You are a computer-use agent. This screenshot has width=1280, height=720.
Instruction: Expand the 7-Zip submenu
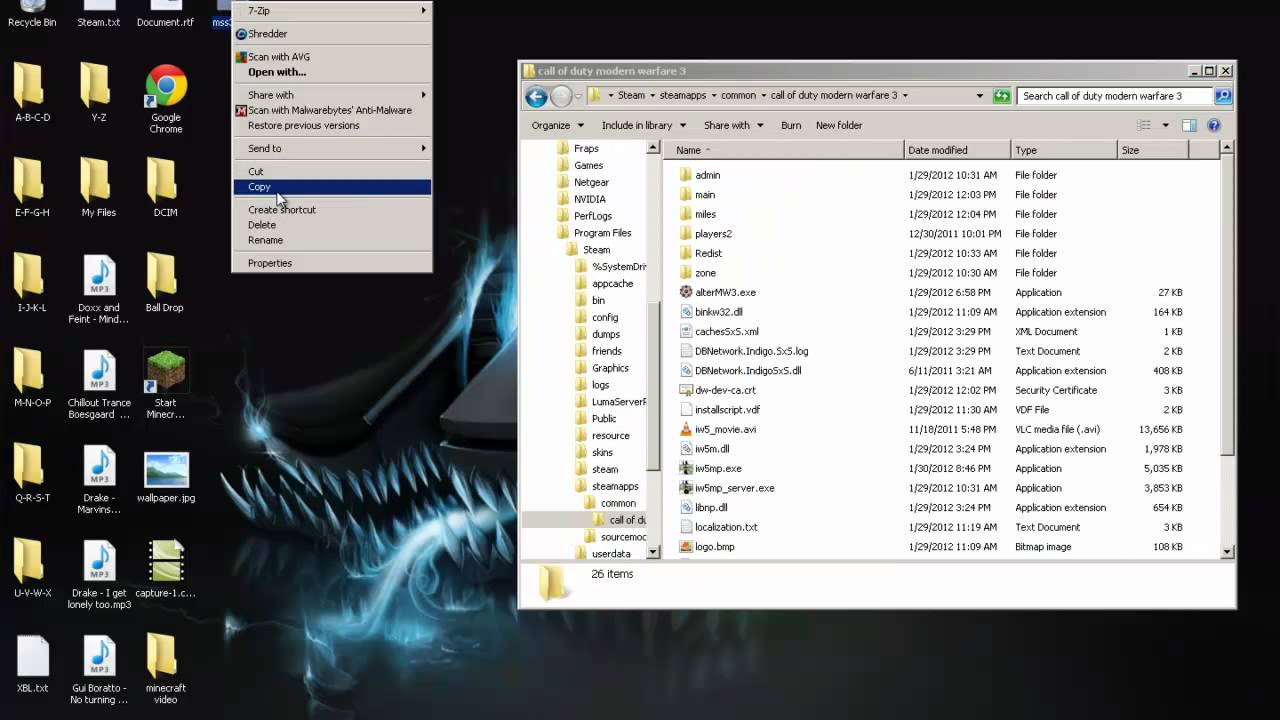pyautogui.click(x=332, y=11)
